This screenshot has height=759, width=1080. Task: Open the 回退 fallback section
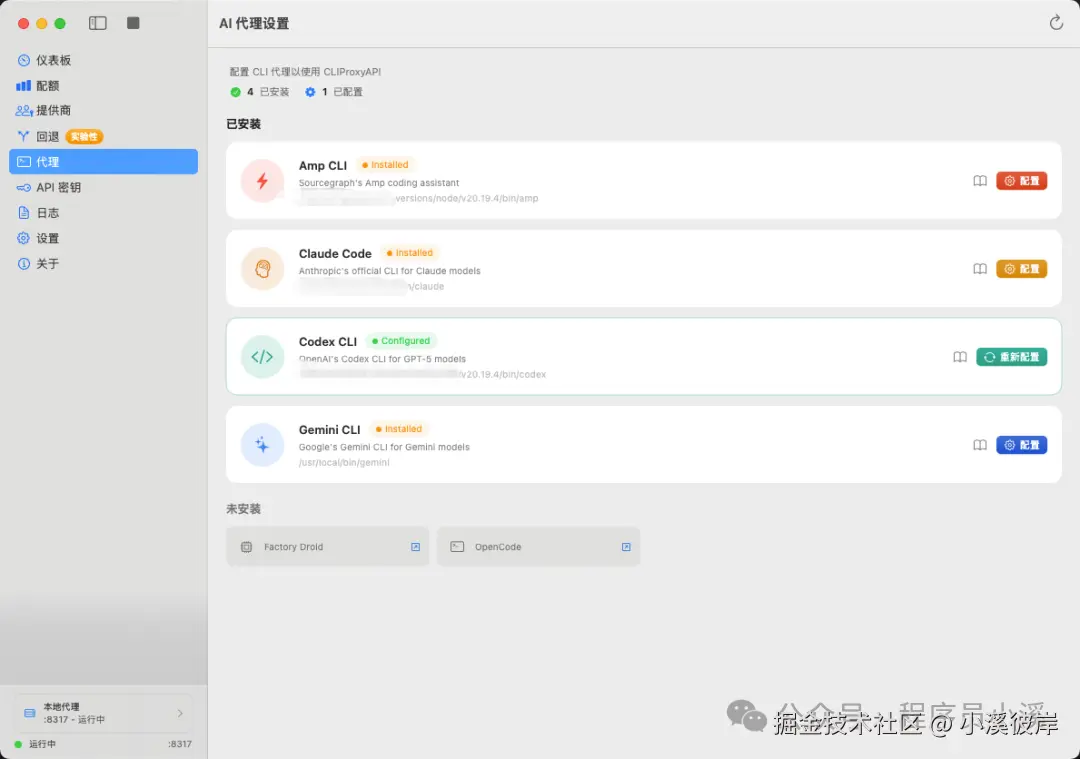click(103, 136)
